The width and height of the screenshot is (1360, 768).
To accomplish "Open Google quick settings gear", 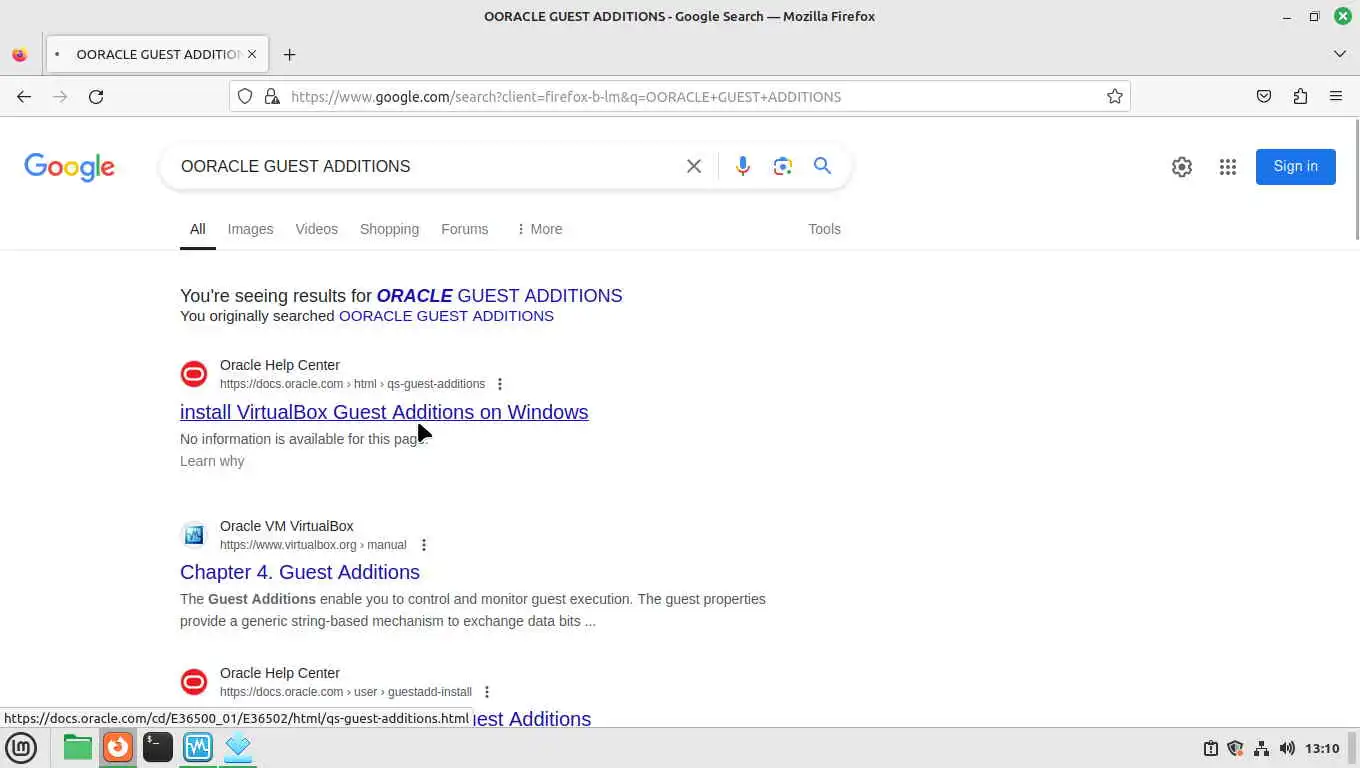I will pyautogui.click(x=1182, y=167).
